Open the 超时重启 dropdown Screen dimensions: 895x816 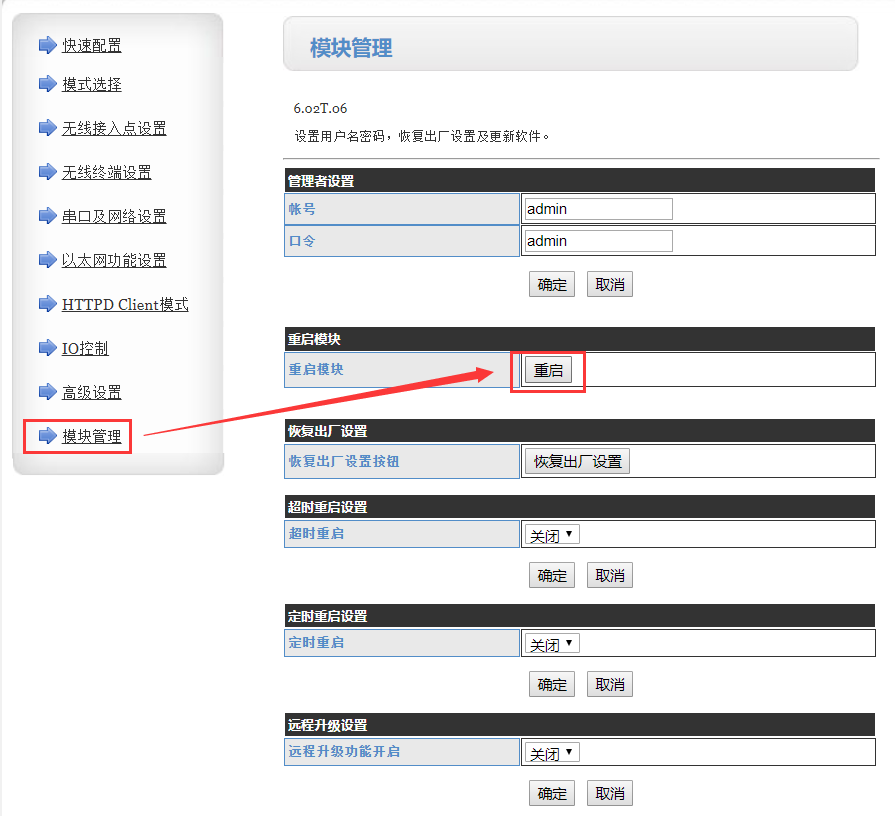(551, 535)
